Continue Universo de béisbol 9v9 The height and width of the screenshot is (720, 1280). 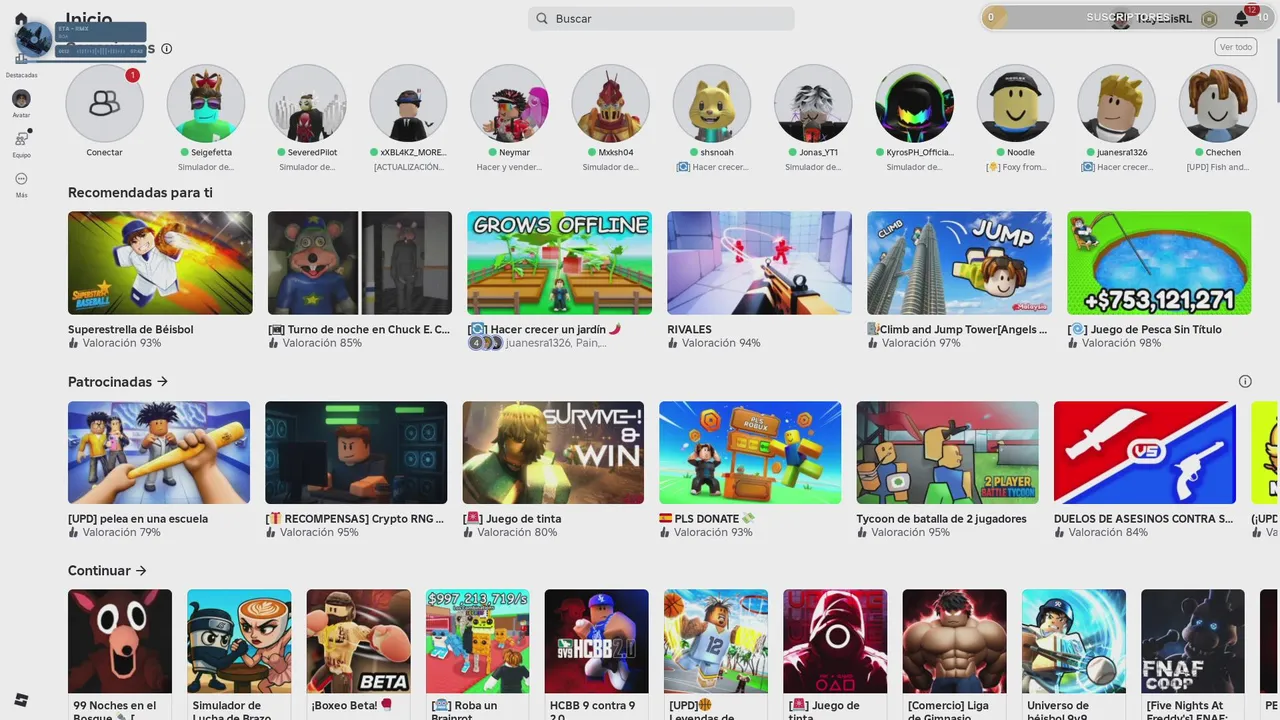click(1074, 641)
